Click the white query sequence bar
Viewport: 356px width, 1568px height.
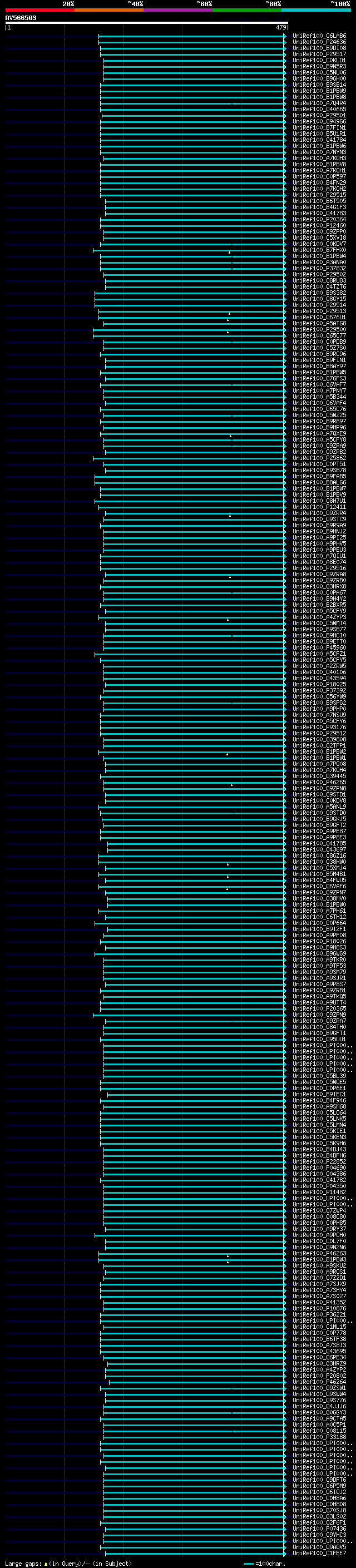(x=147, y=23)
